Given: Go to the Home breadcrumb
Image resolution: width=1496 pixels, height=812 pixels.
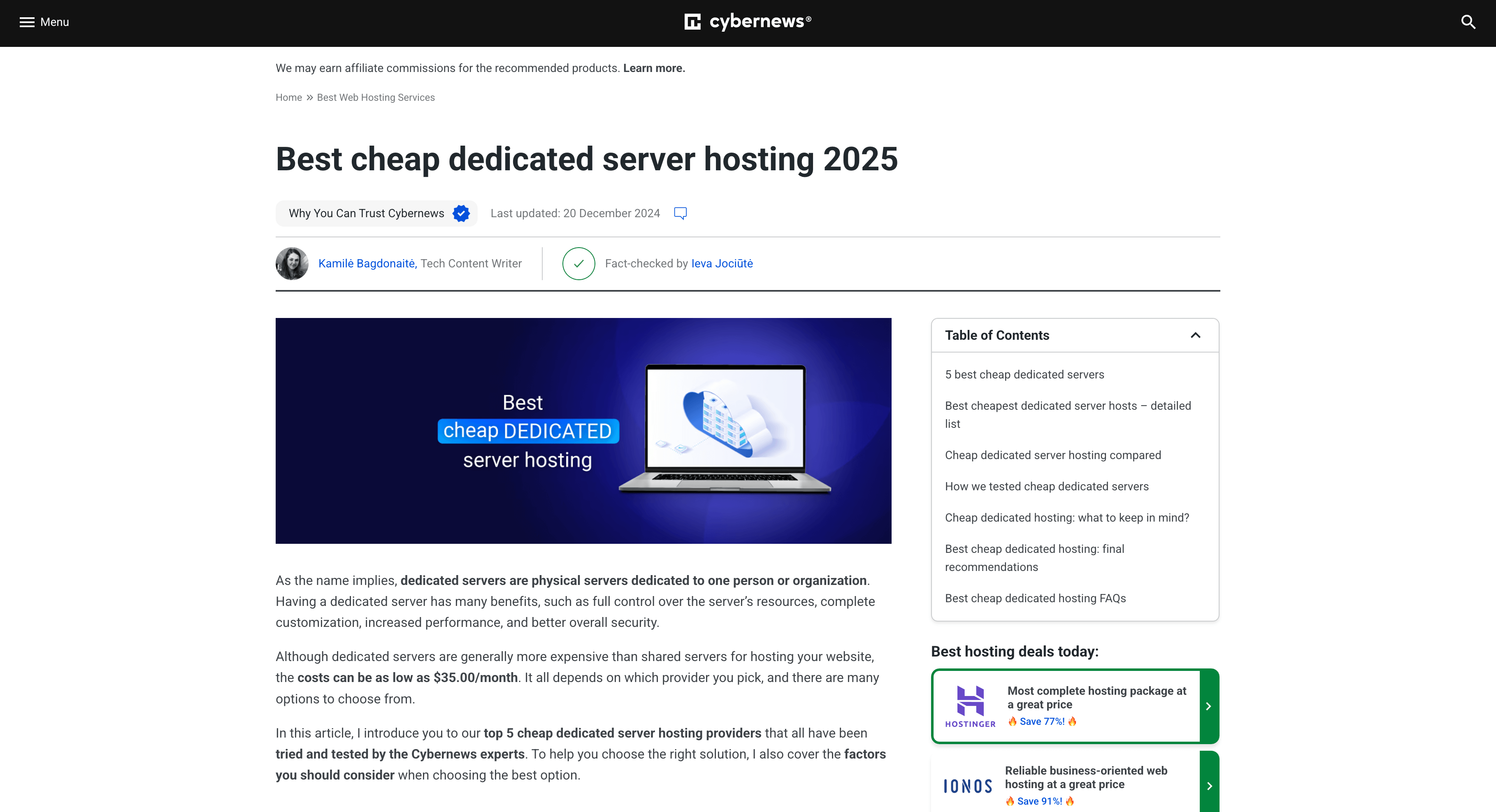Looking at the screenshot, I should click(x=289, y=97).
